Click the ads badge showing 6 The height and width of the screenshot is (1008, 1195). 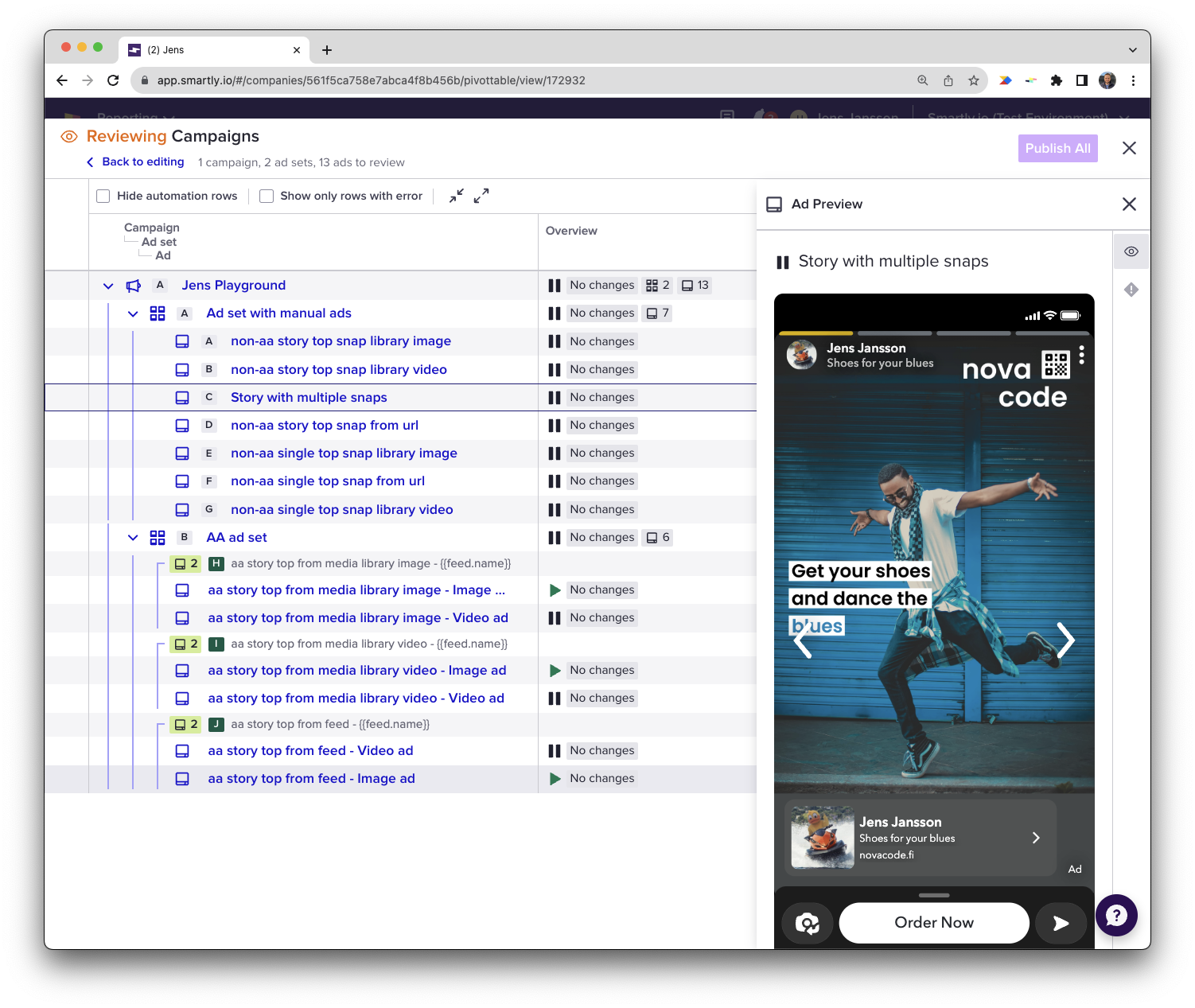tap(658, 538)
